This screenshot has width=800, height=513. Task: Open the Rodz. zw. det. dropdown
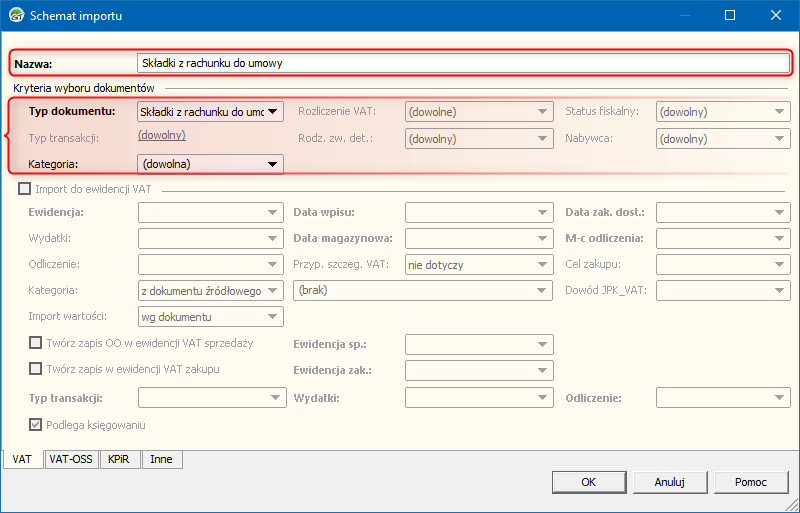[479, 139]
